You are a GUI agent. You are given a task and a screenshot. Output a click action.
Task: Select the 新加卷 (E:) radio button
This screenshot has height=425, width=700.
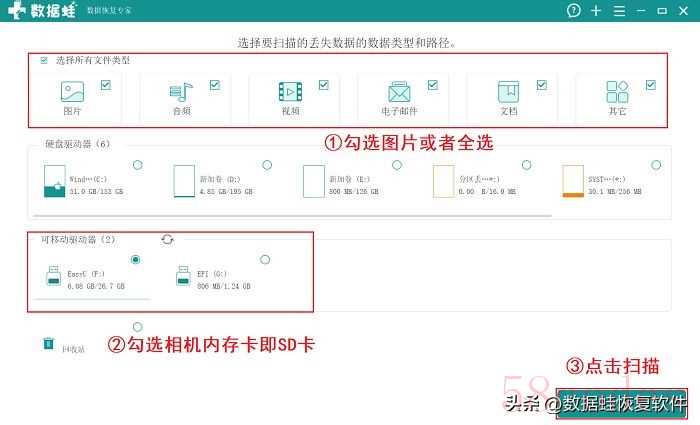(x=397, y=165)
